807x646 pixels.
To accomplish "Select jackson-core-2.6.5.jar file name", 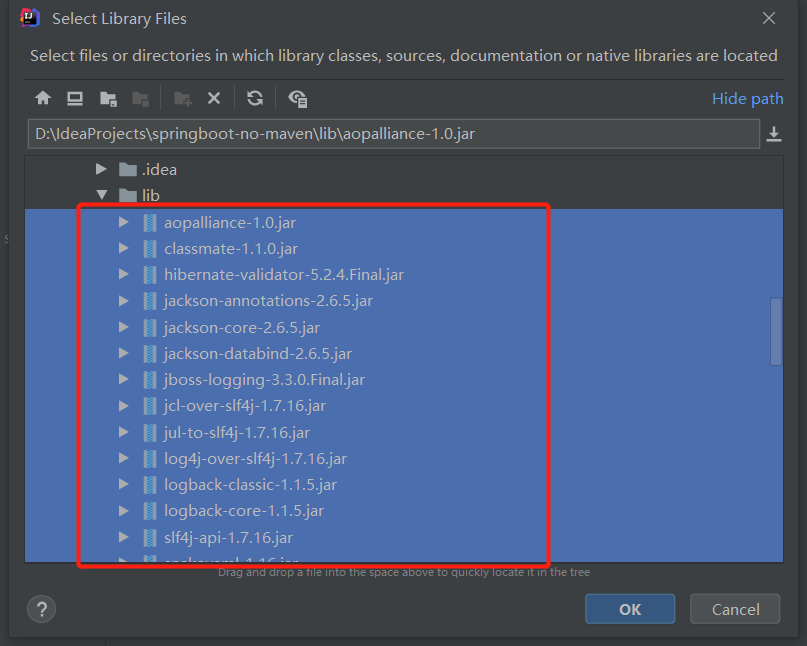I will coord(242,328).
